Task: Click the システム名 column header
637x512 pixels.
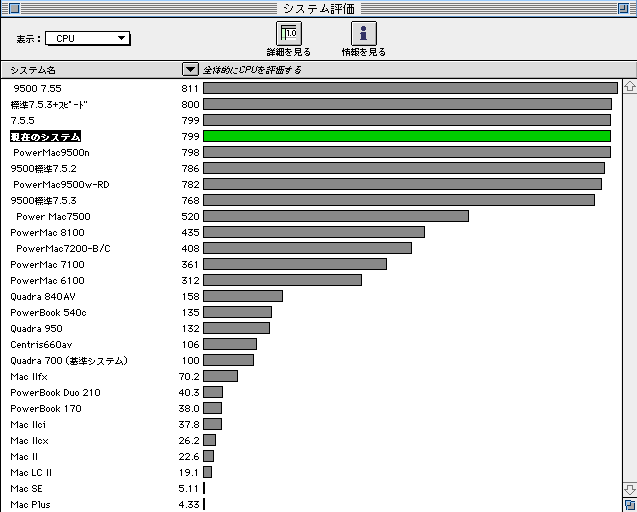Action: (33, 70)
